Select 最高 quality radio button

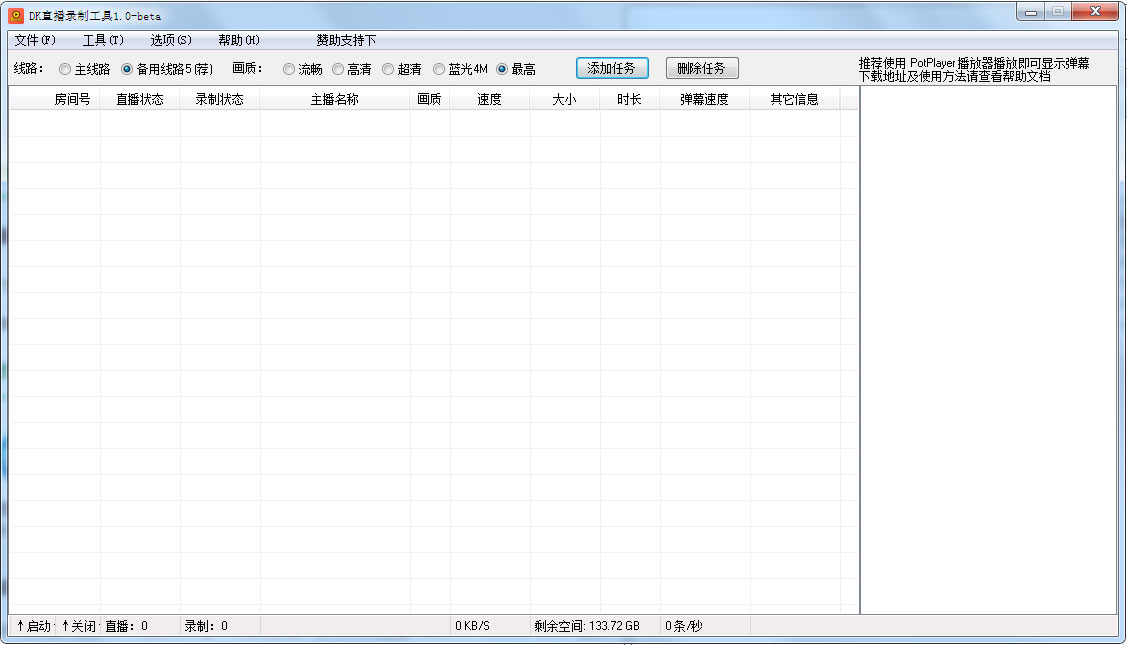(x=502, y=69)
